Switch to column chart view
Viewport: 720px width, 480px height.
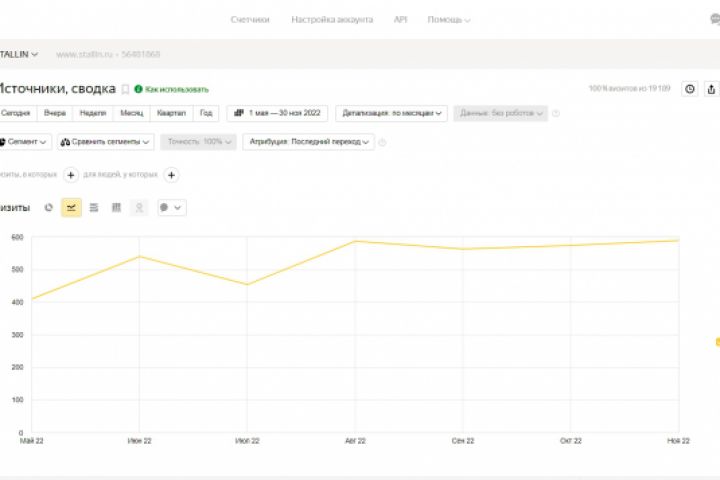tap(116, 208)
